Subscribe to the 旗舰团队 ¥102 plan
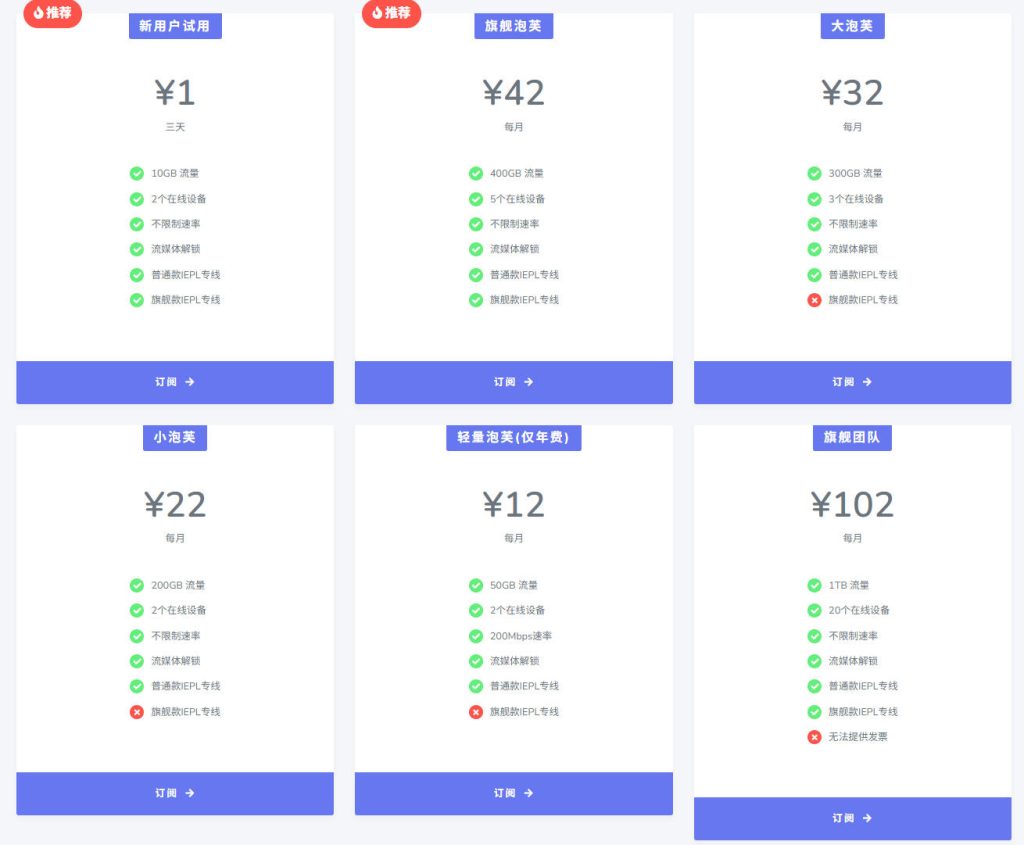This screenshot has height=845, width=1024. [x=852, y=818]
